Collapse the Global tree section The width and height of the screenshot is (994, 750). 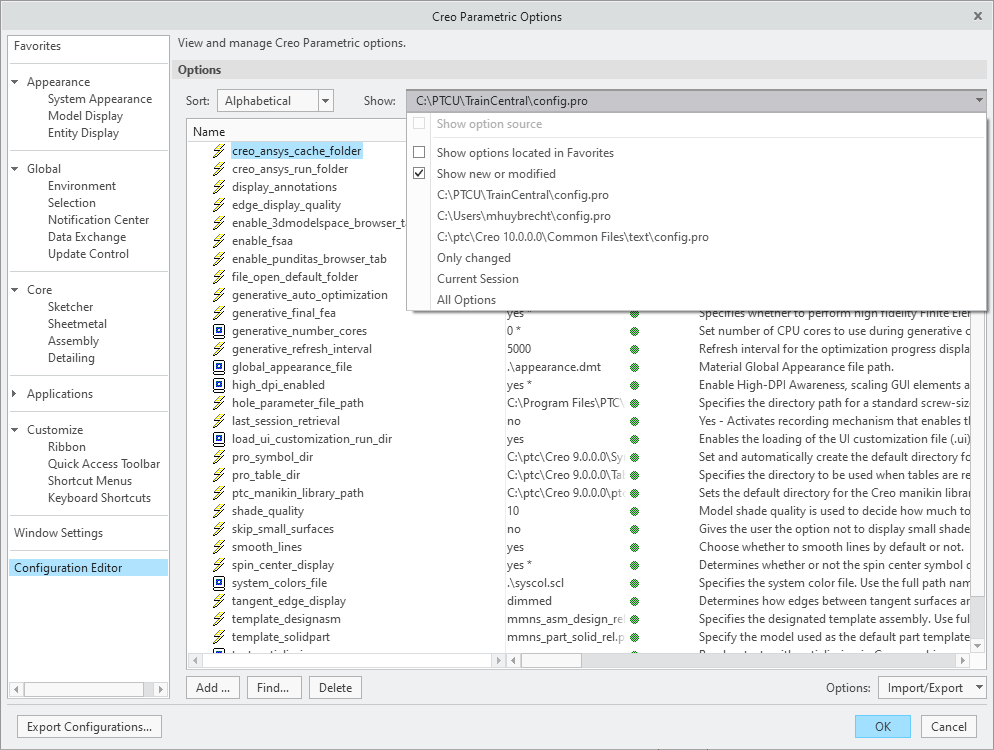(x=15, y=169)
